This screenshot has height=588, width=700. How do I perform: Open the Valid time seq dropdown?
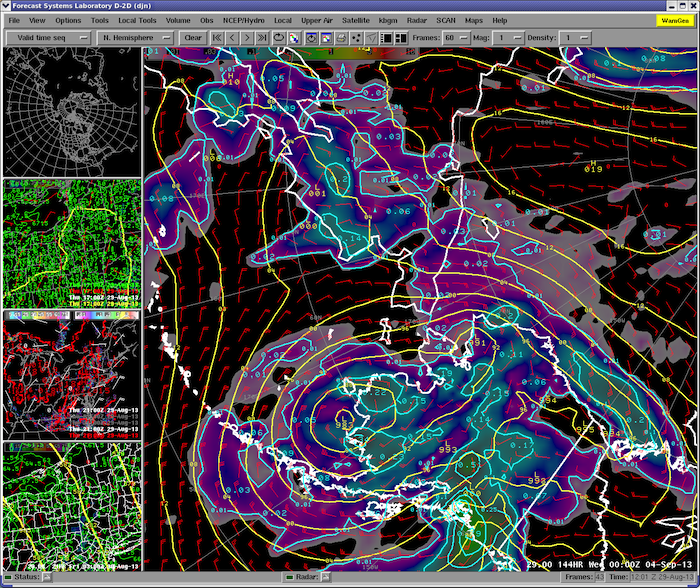point(49,37)
